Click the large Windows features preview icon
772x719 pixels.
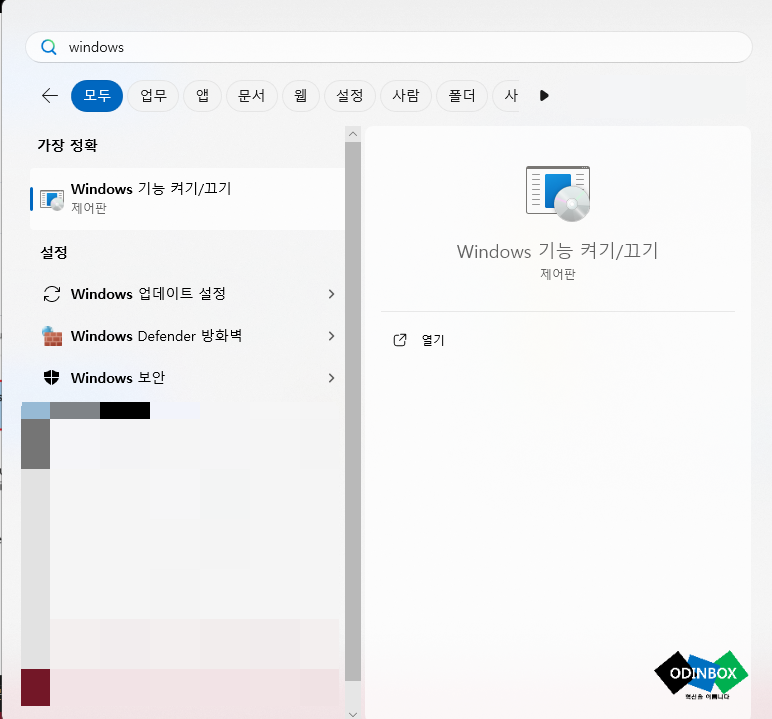pyautogui.click(x=558, y=194)
